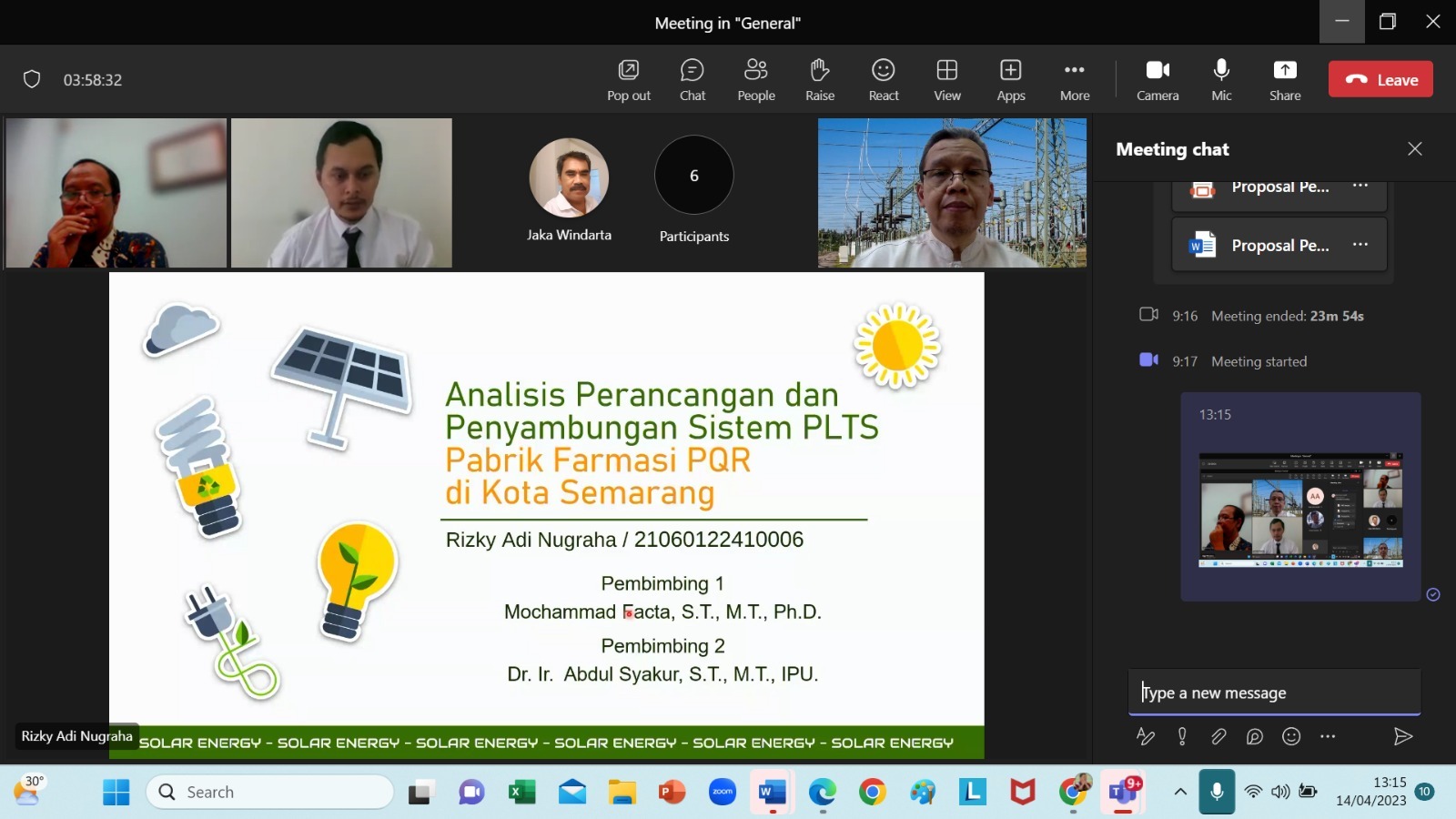Leave the meeting
This screenshot has height=819, width=1456.
pyautogui.click(x=1380, y=79)
